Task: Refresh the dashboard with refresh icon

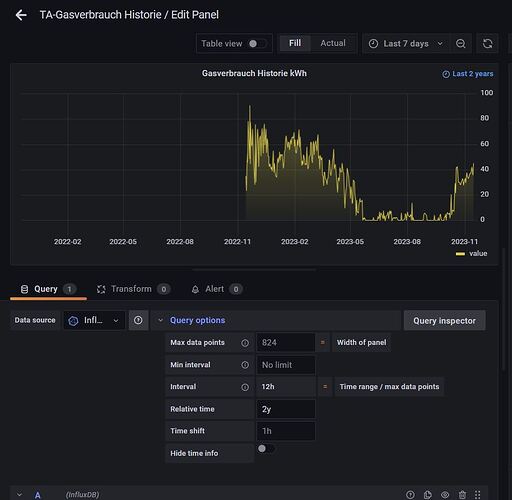Action: [488, 43]
